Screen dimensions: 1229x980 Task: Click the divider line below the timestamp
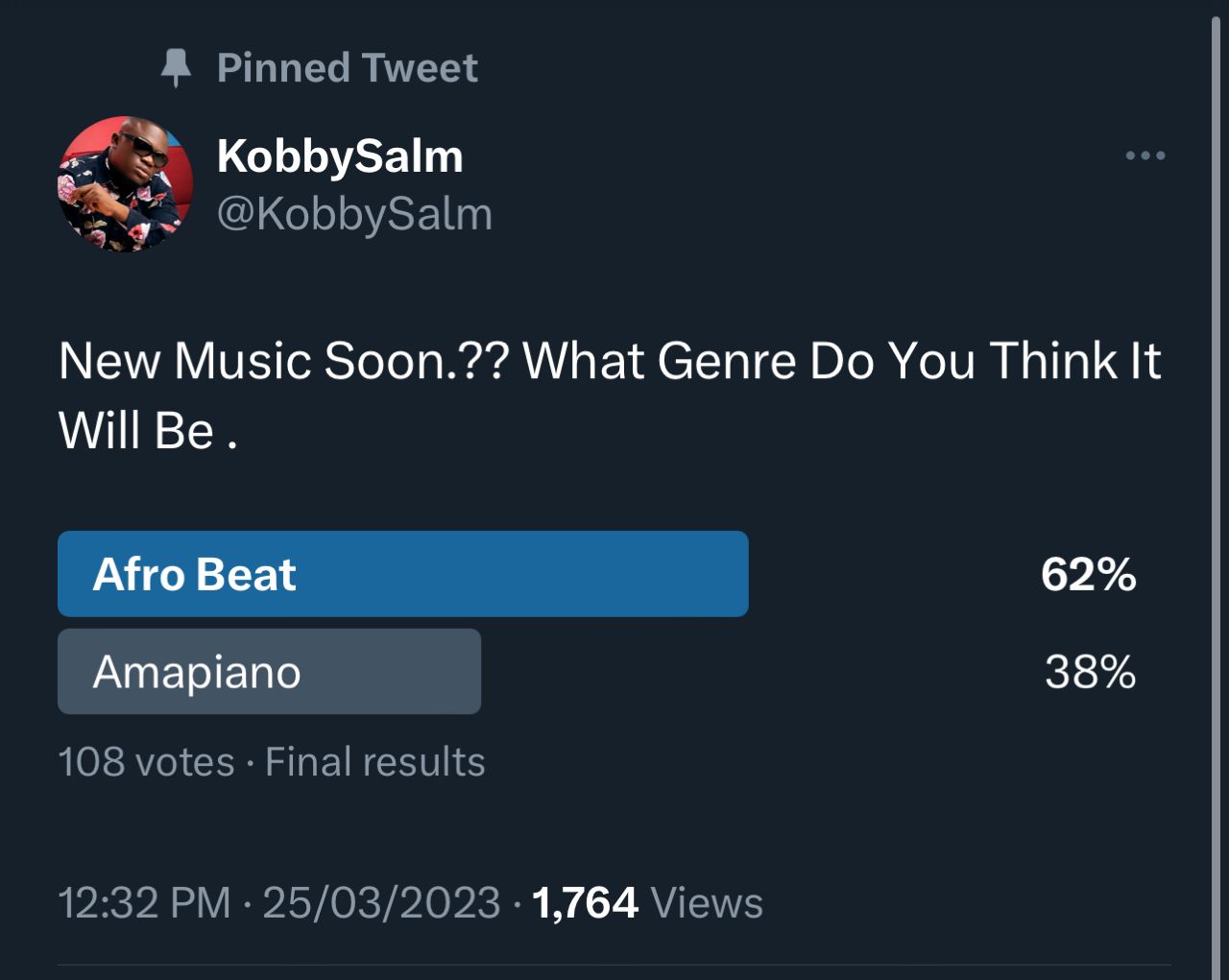[614, 965]
